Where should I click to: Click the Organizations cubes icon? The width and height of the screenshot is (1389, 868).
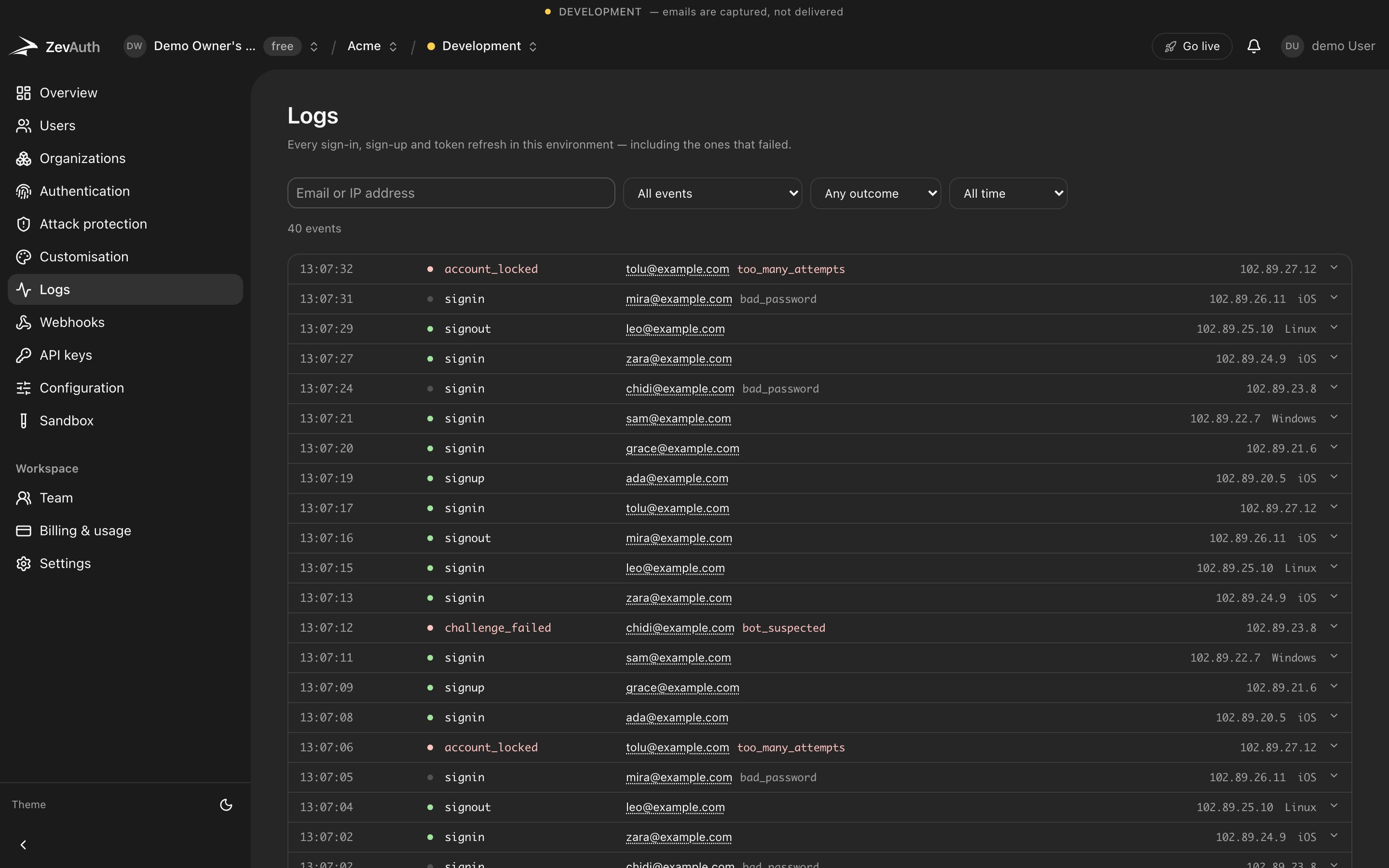(24, 159)
